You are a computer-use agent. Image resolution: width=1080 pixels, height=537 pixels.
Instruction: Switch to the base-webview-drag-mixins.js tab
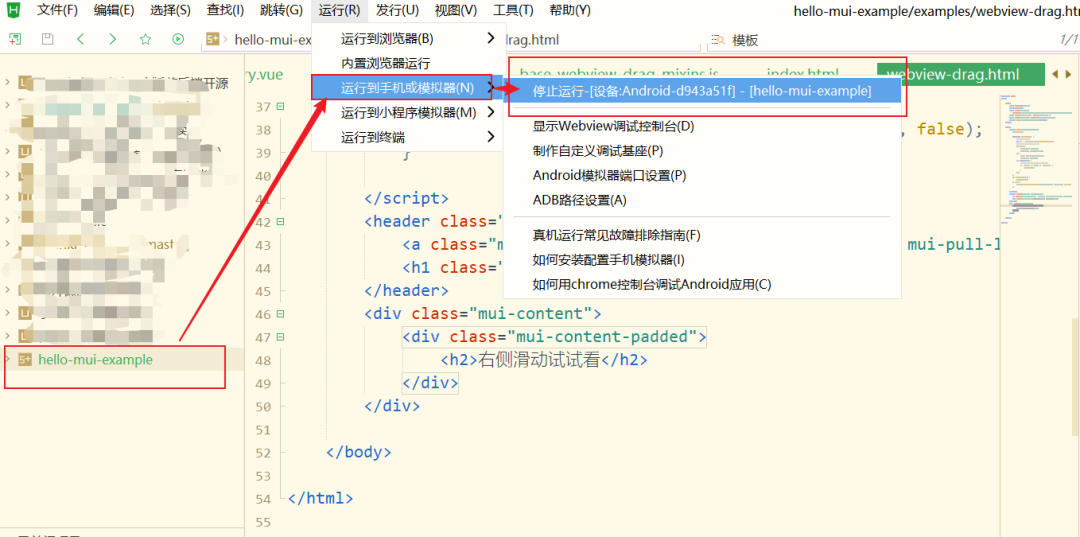(x=619, y=74)
